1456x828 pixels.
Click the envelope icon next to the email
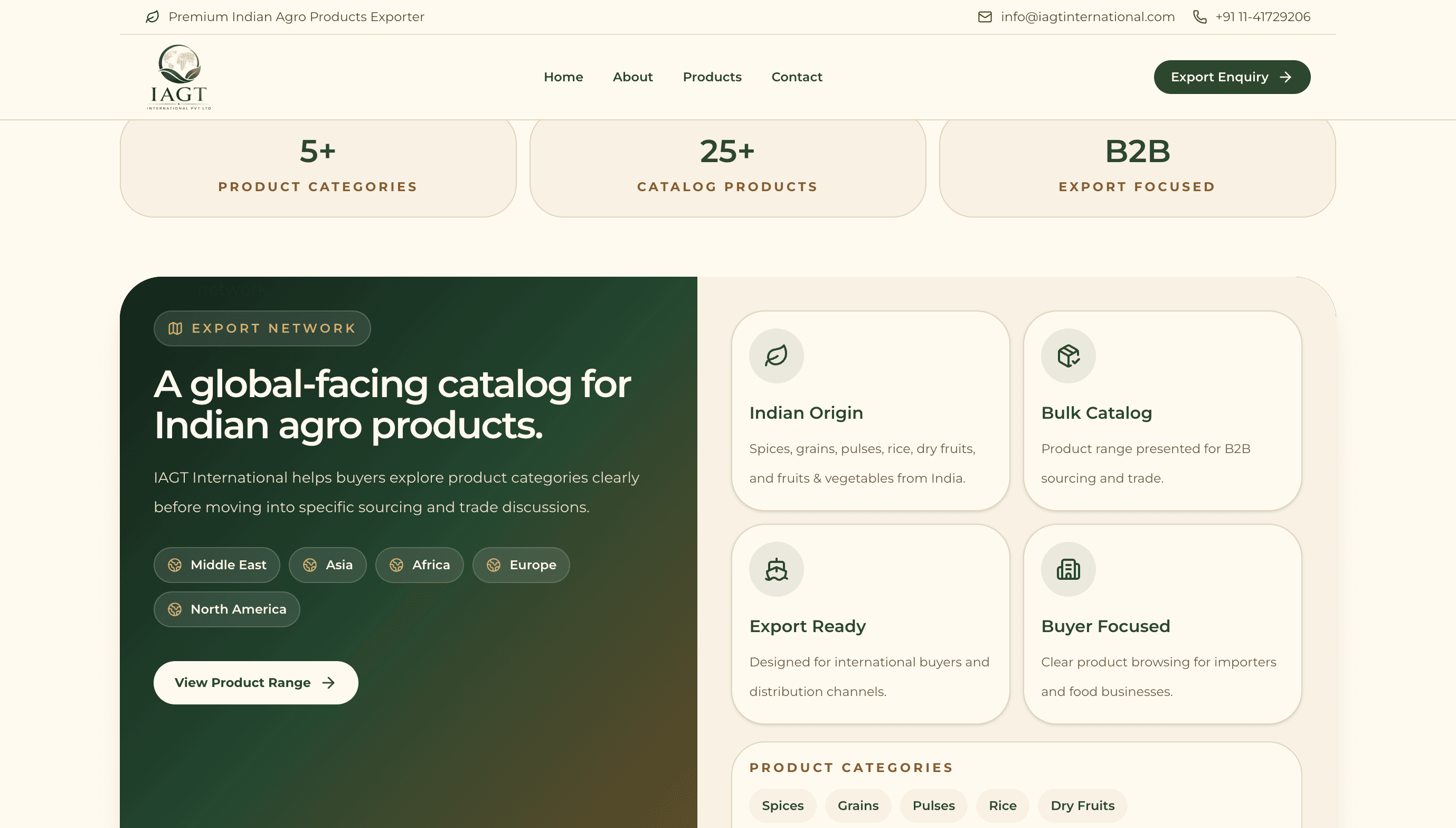[x=985, y=17]
